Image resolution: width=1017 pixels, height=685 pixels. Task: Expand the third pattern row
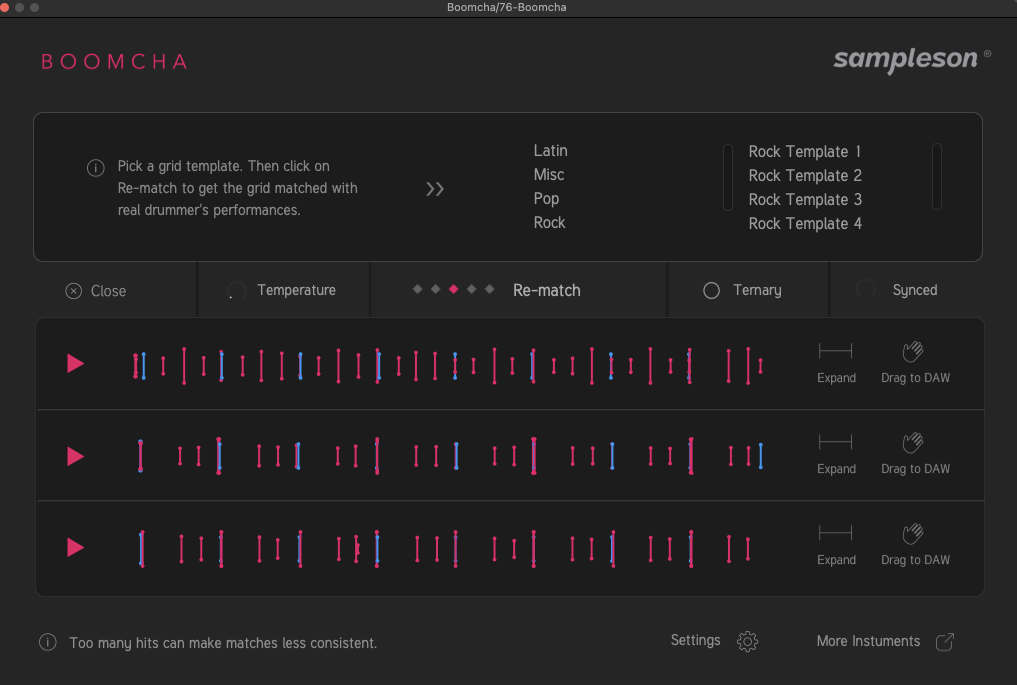pos(835,534)
